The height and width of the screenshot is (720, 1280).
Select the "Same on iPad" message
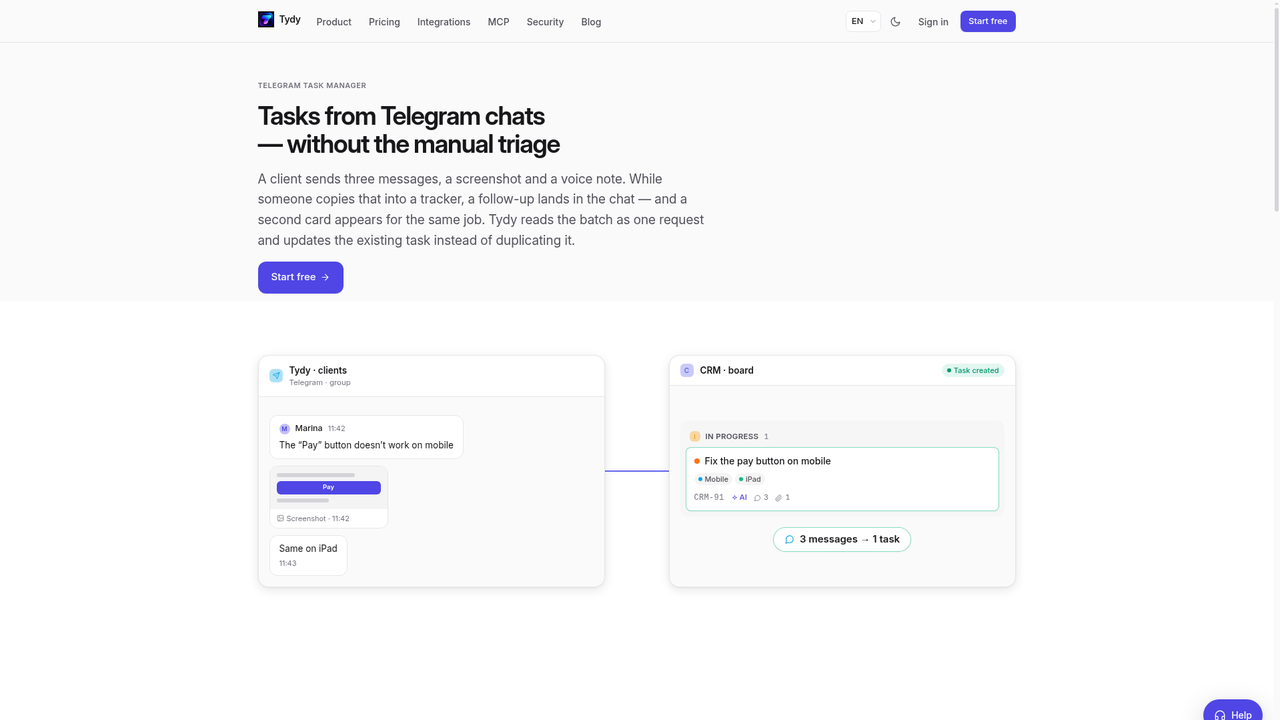308,555
